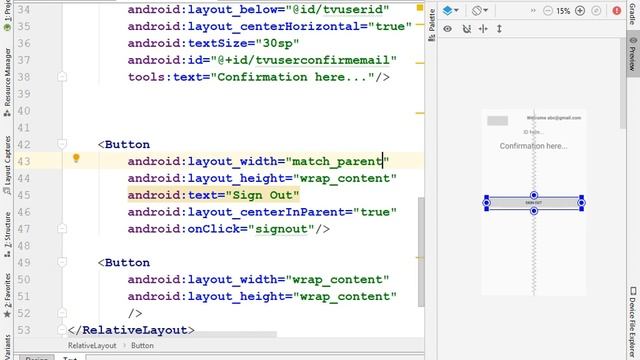This screenshot has height=360, width=640.
Task: Select the gray image placeholder in preview
Action: click(498, 120)
